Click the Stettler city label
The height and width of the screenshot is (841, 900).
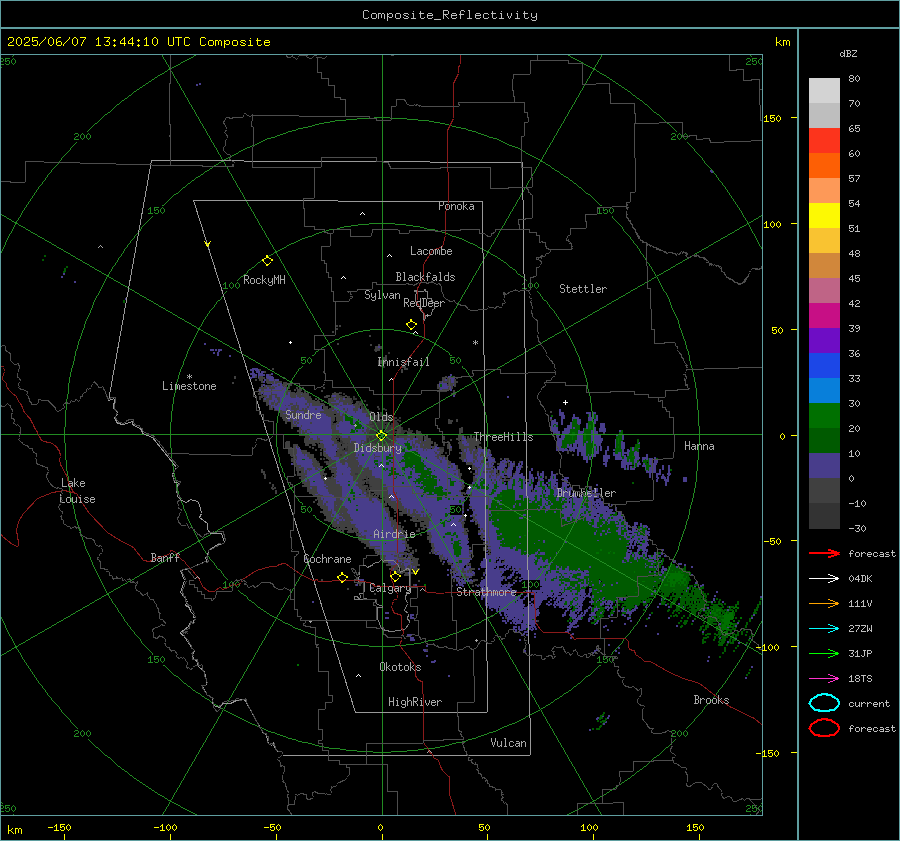pyautogui.click(x=583, y=289)
